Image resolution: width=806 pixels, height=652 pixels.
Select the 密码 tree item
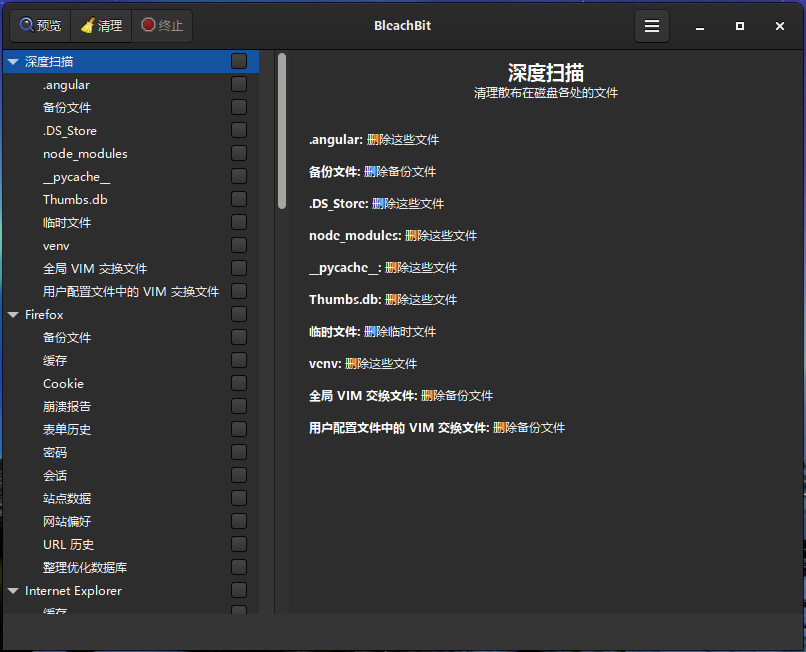coord(55,452)
